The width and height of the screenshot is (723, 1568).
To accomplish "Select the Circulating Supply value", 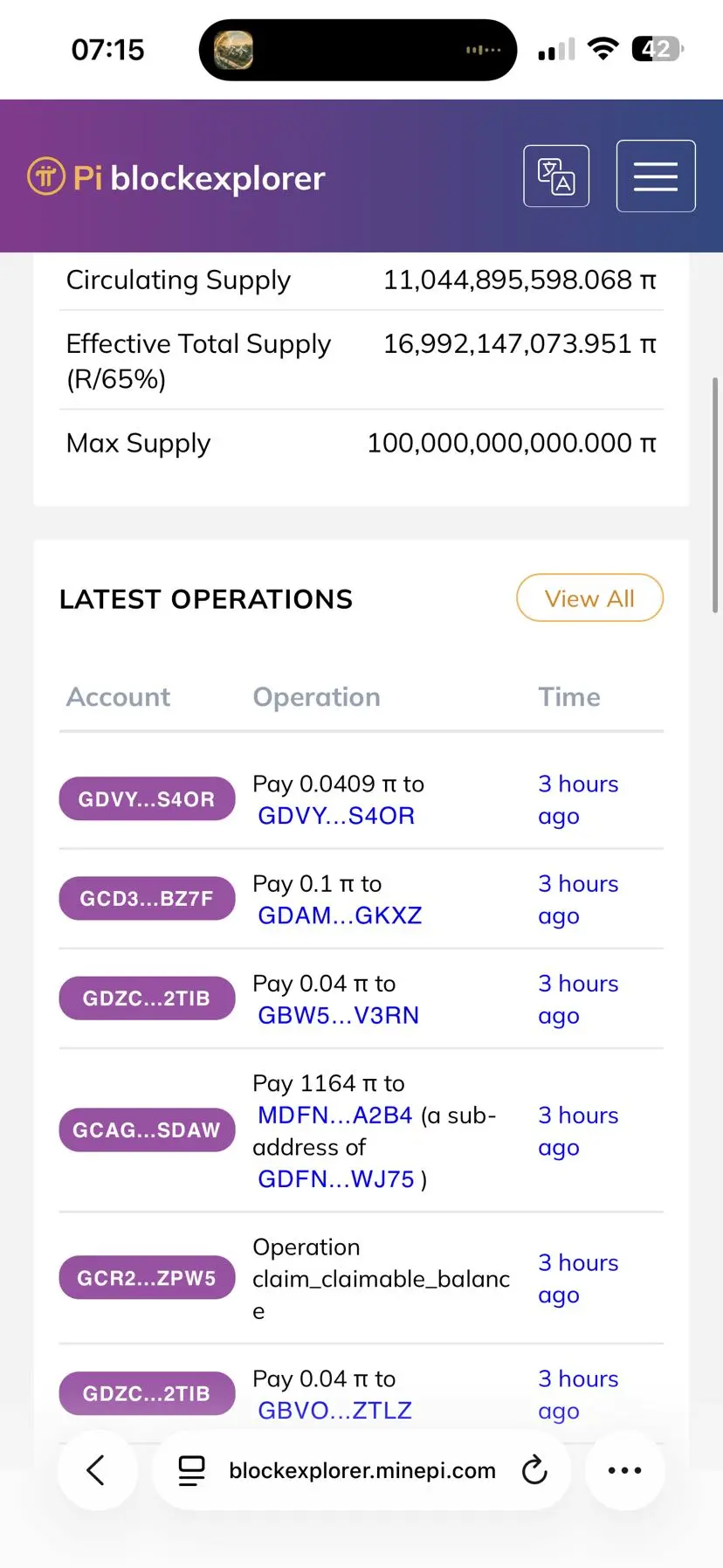I will (x=520, y=280).
